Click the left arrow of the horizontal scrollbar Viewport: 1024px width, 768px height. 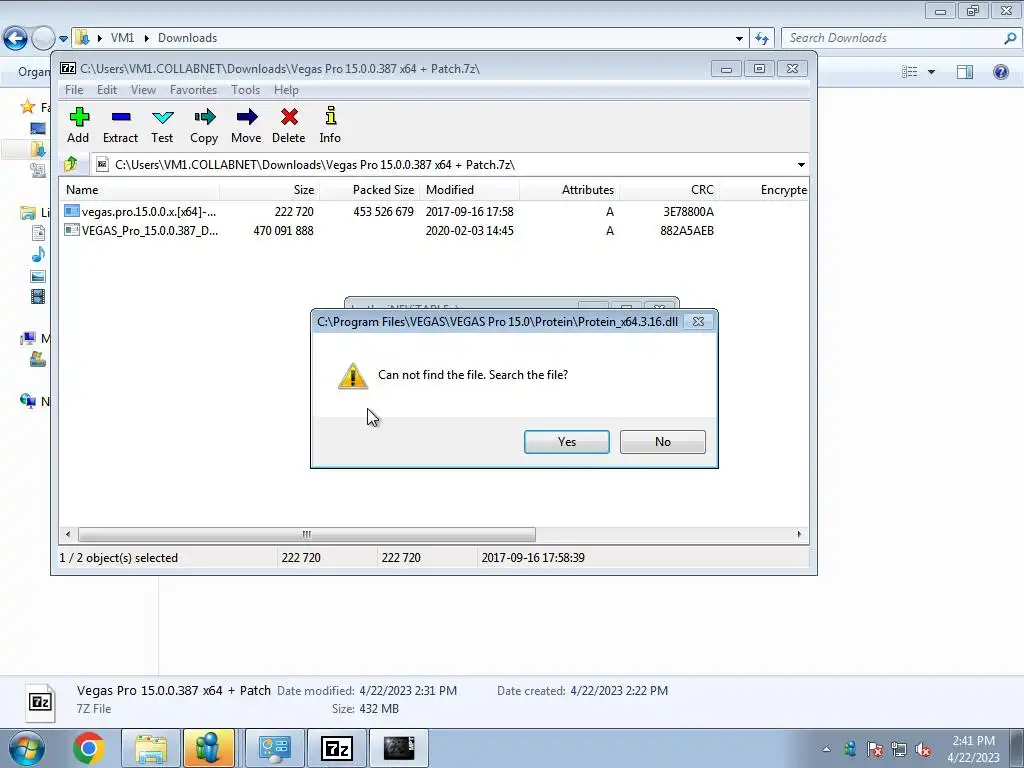[68, 534]
